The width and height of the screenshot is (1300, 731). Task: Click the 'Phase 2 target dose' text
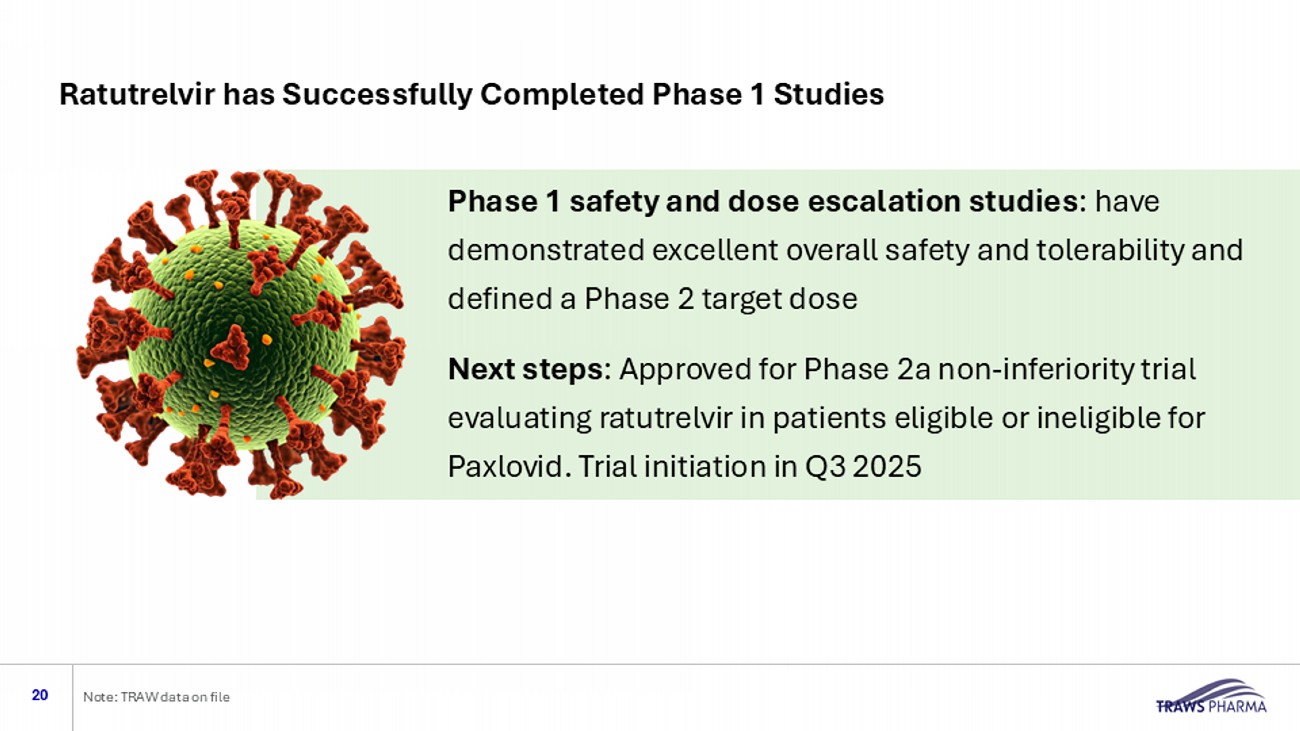pyautogui.click(x=714, y=299)
